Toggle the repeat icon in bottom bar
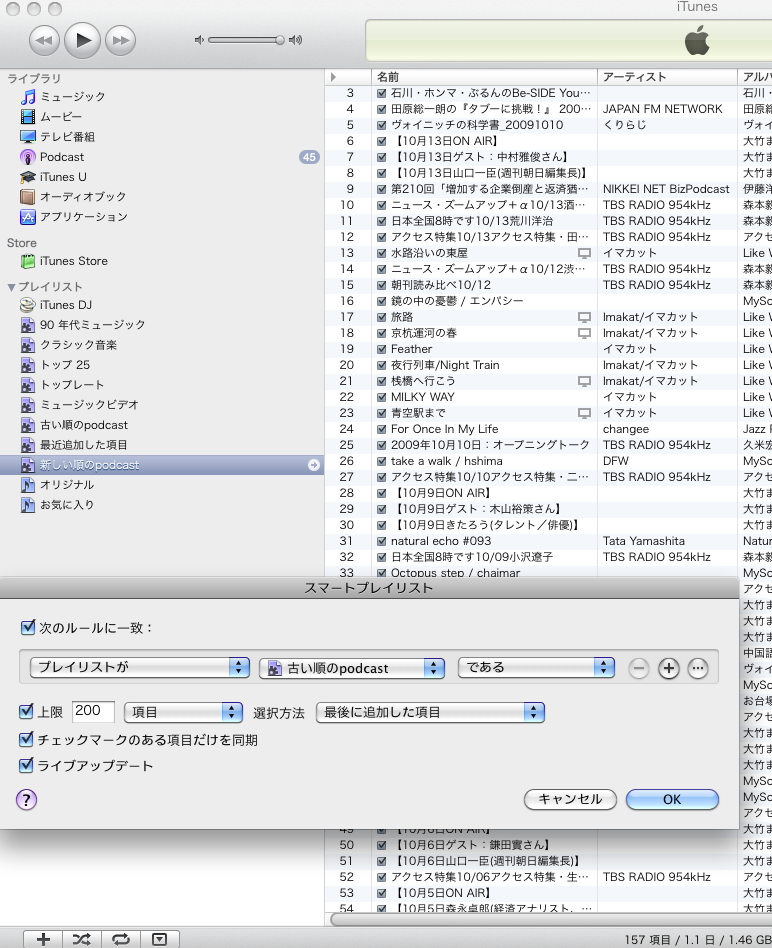 pos(121,939)
